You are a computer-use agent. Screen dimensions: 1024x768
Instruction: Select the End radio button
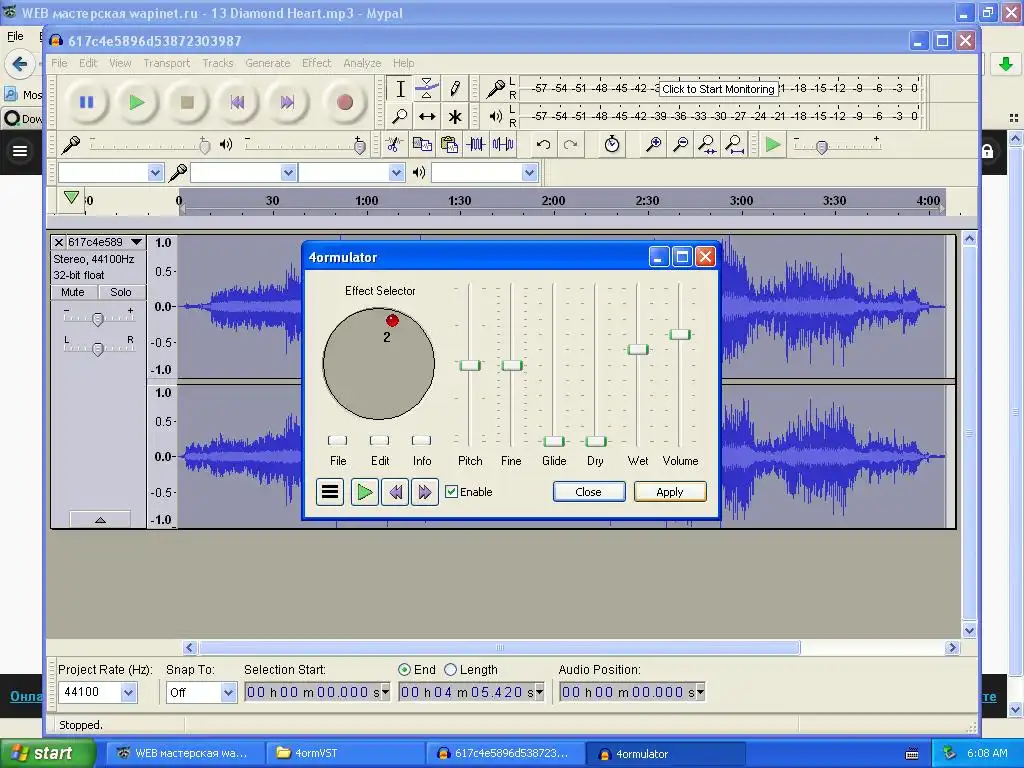click(x=404, y=670)
